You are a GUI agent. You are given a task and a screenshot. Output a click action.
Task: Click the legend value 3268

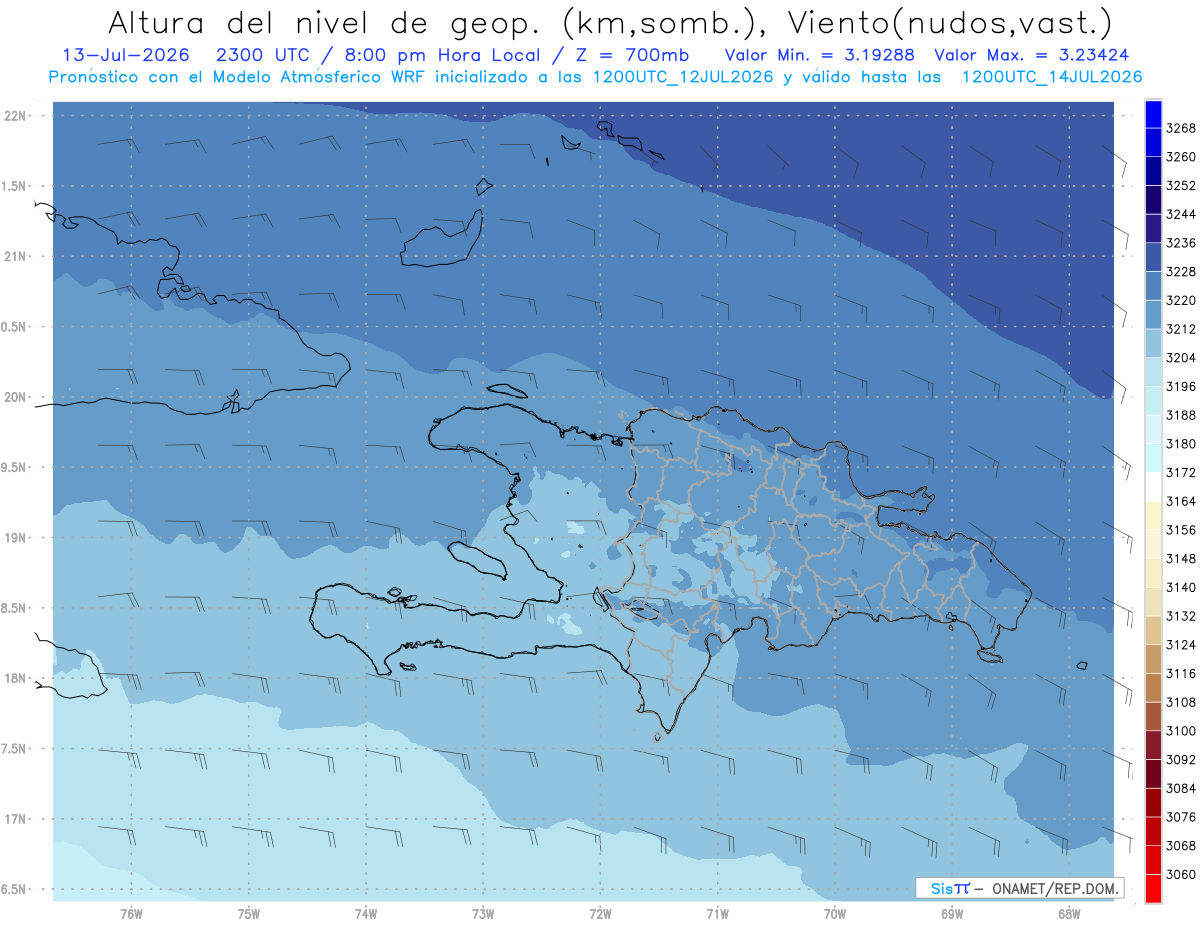click(1181, 128)
